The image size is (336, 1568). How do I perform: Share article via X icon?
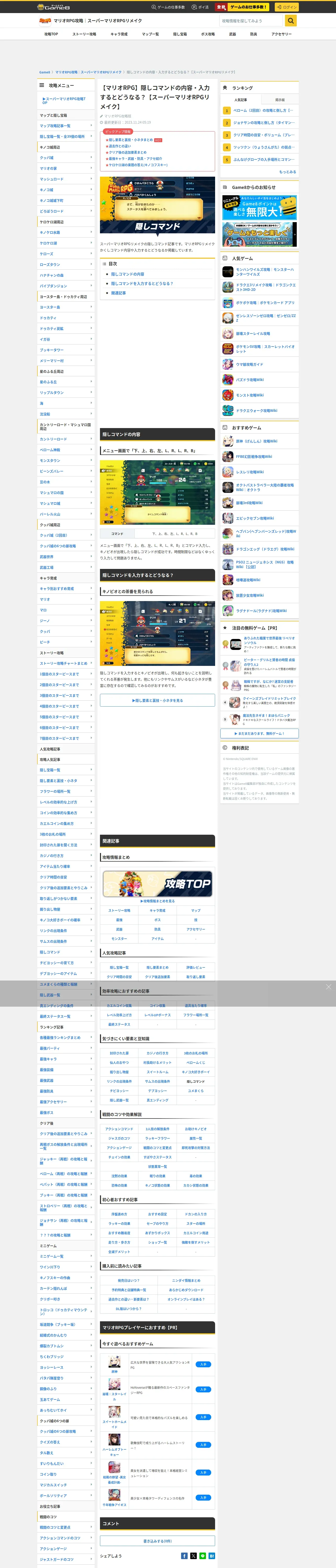pos(193,1556)
